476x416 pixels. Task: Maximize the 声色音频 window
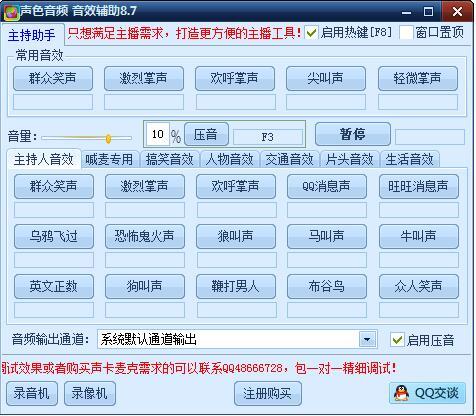coord(428,12)
